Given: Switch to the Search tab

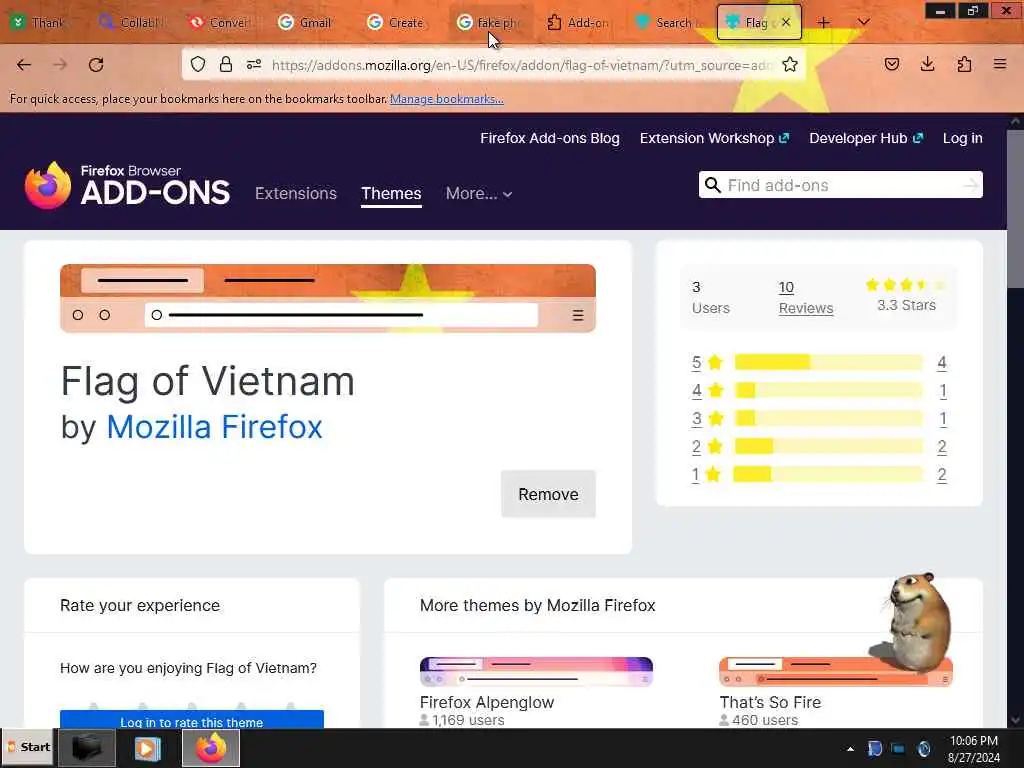Looking at the screenshot, I should (668, 22).
